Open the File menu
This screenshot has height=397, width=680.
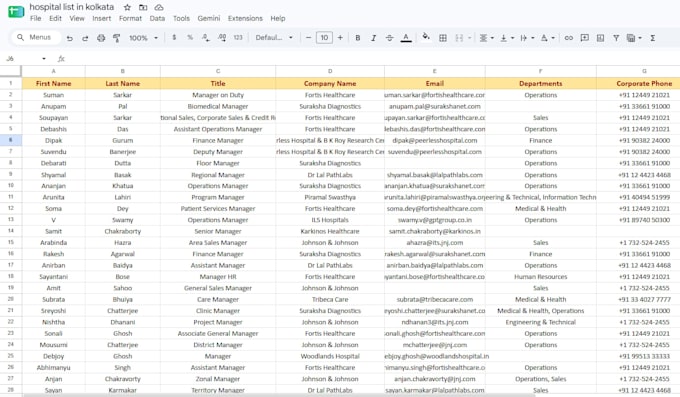point(36,18)
